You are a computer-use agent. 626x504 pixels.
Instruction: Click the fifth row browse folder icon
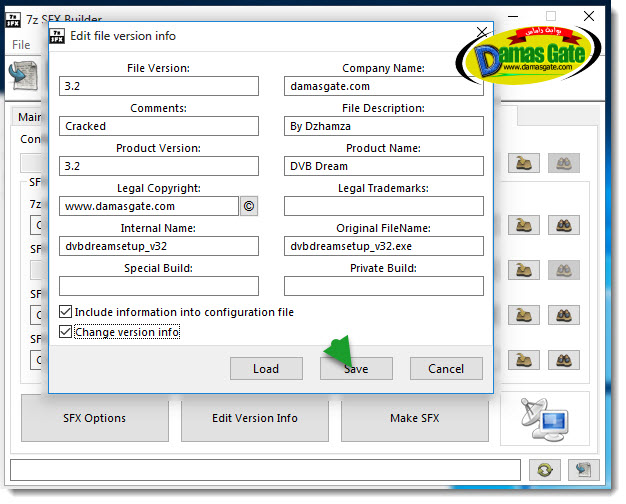tap(524, 360)
